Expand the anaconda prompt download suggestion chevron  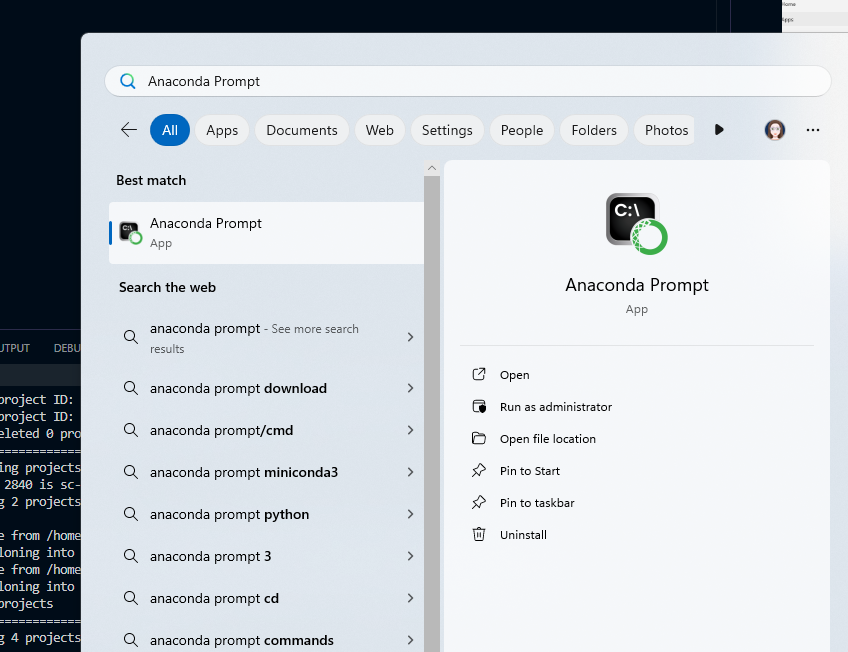coord(410,388)
